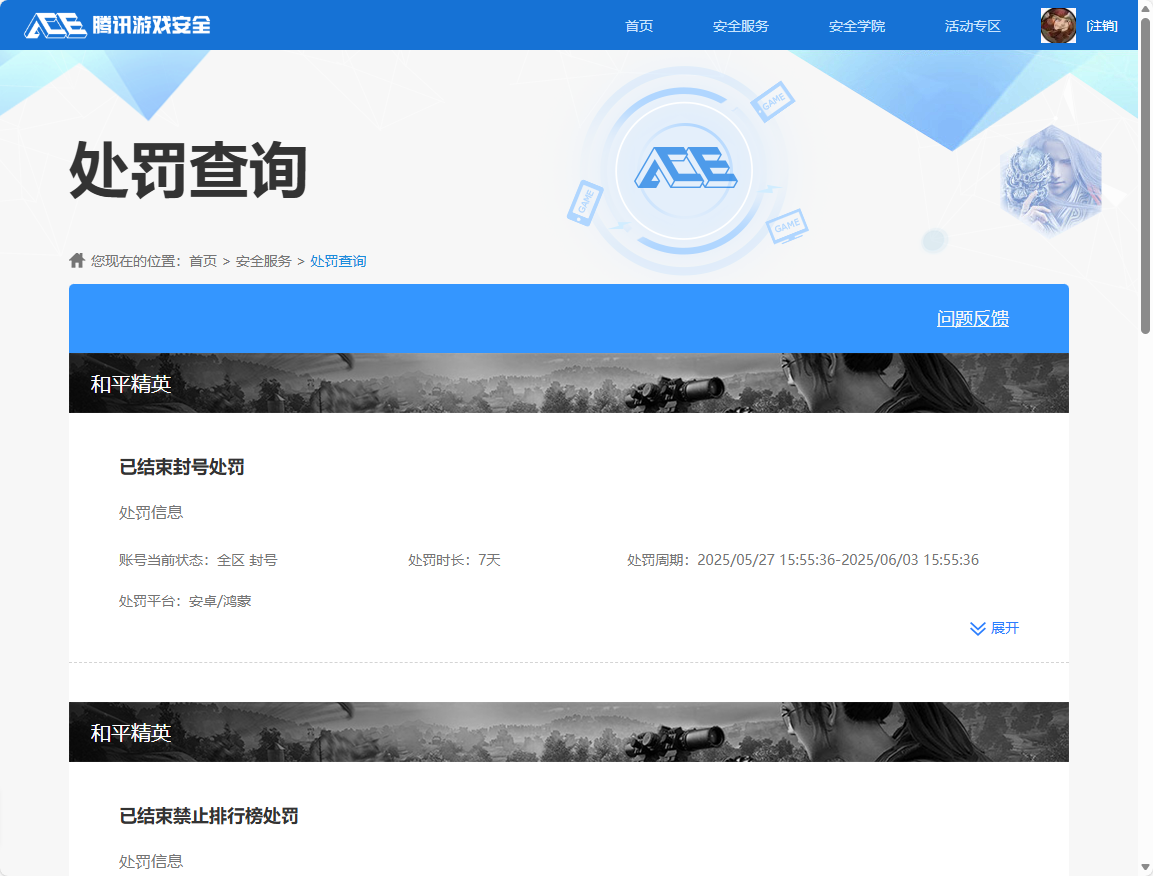Click the ACE Tencent Game Security logo
Viewport: 1153px width, 876px height.
pyautogui.click(x=118, y=25)
